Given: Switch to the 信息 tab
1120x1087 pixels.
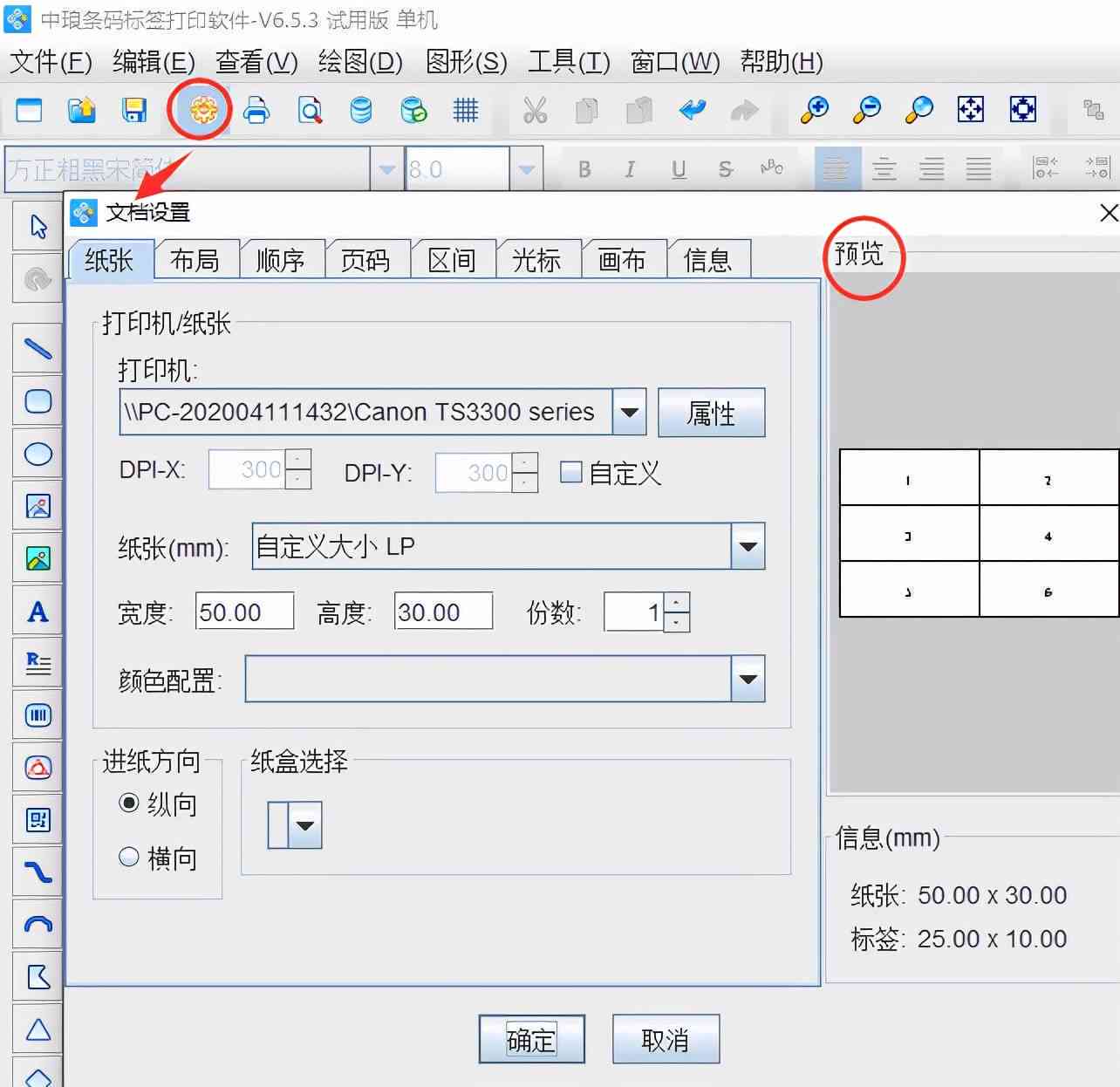Looking at the screenshot, I should pos(707,260).
